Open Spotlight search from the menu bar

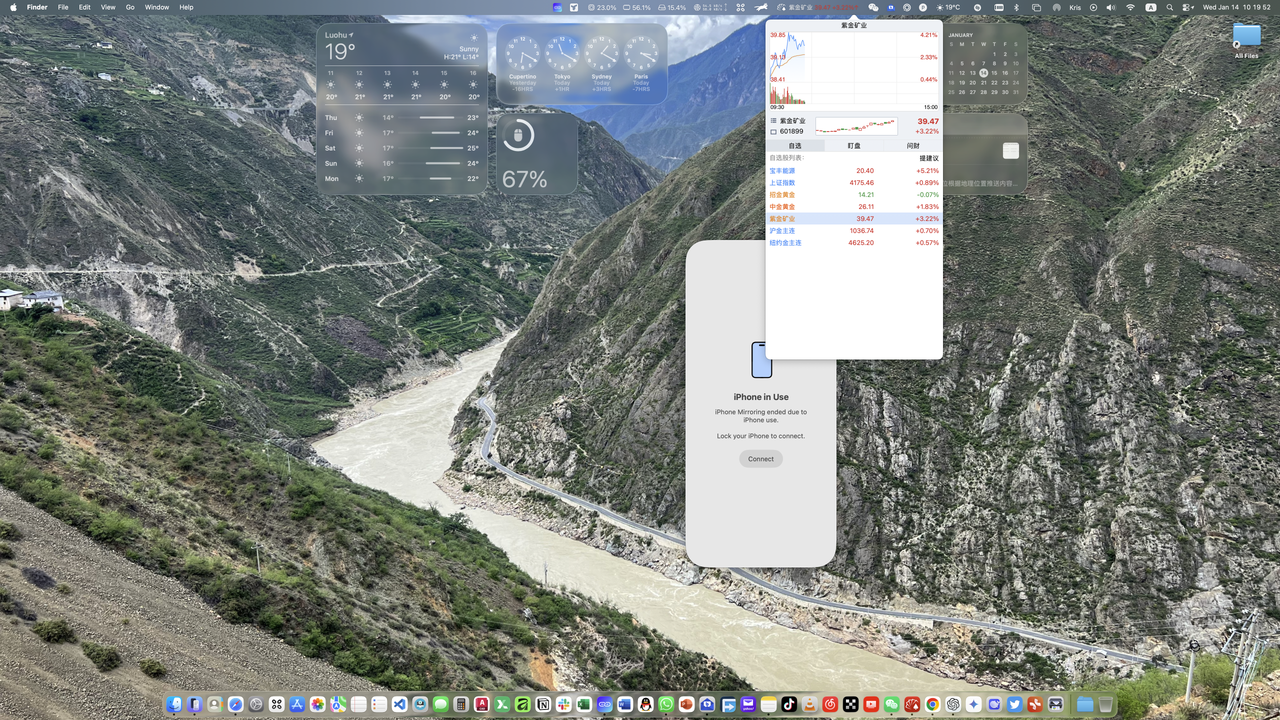click(x=1170, y=8)
